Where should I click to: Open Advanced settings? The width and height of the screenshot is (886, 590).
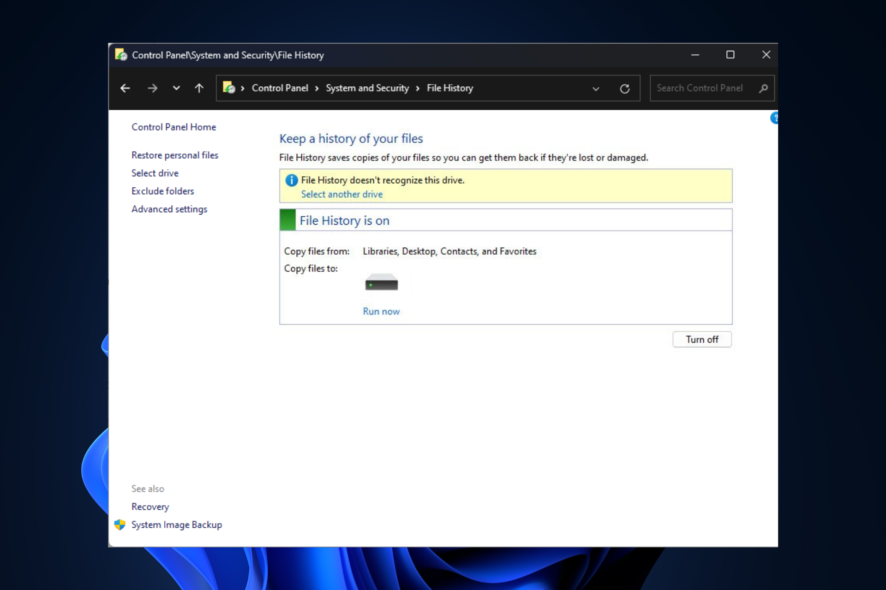[x=170, y=209]
